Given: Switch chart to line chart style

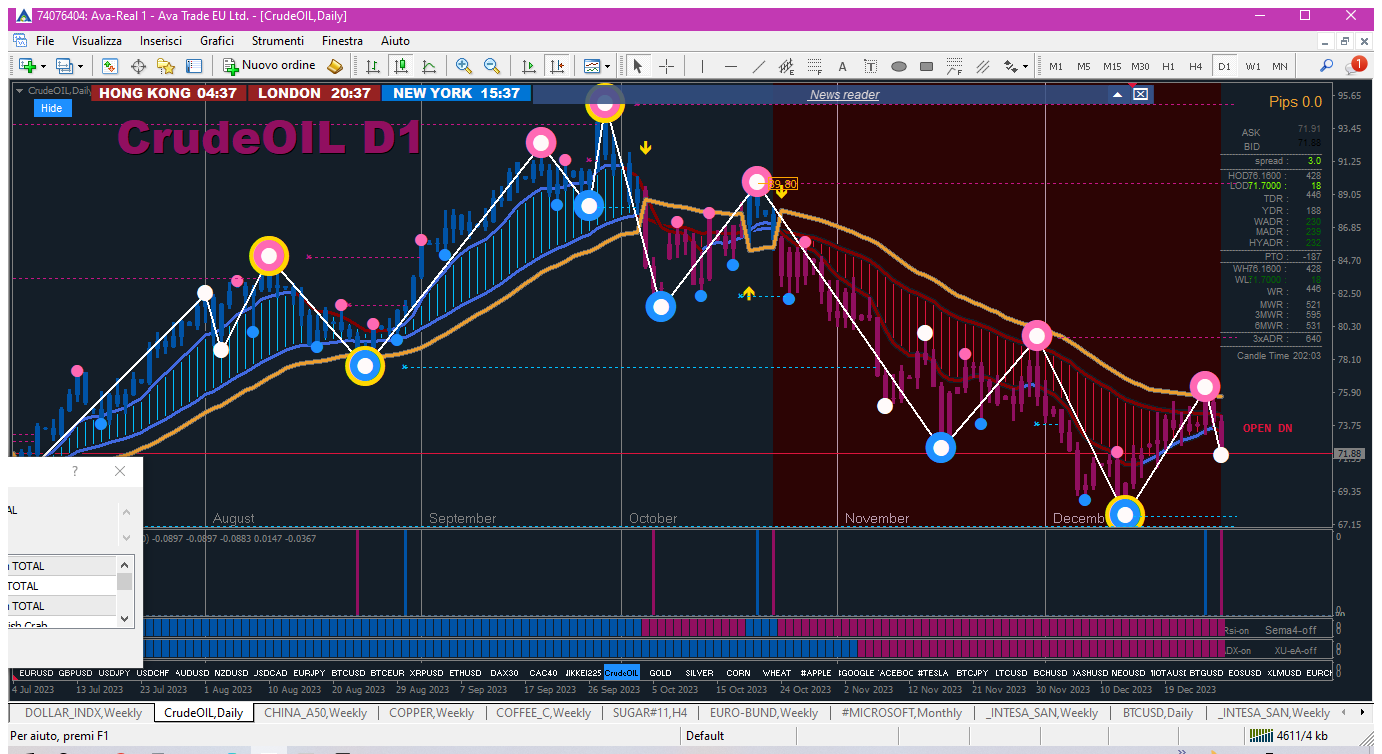Looking at the screenshot, I should [429, 66].
